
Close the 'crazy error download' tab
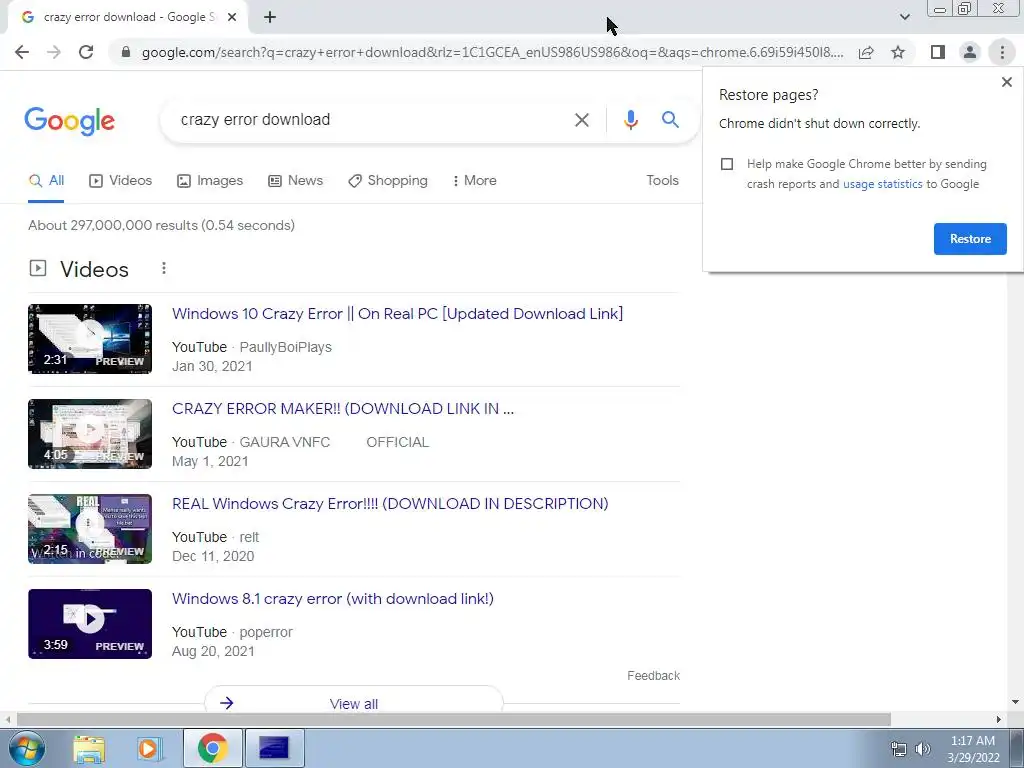[x=232, y=18]
